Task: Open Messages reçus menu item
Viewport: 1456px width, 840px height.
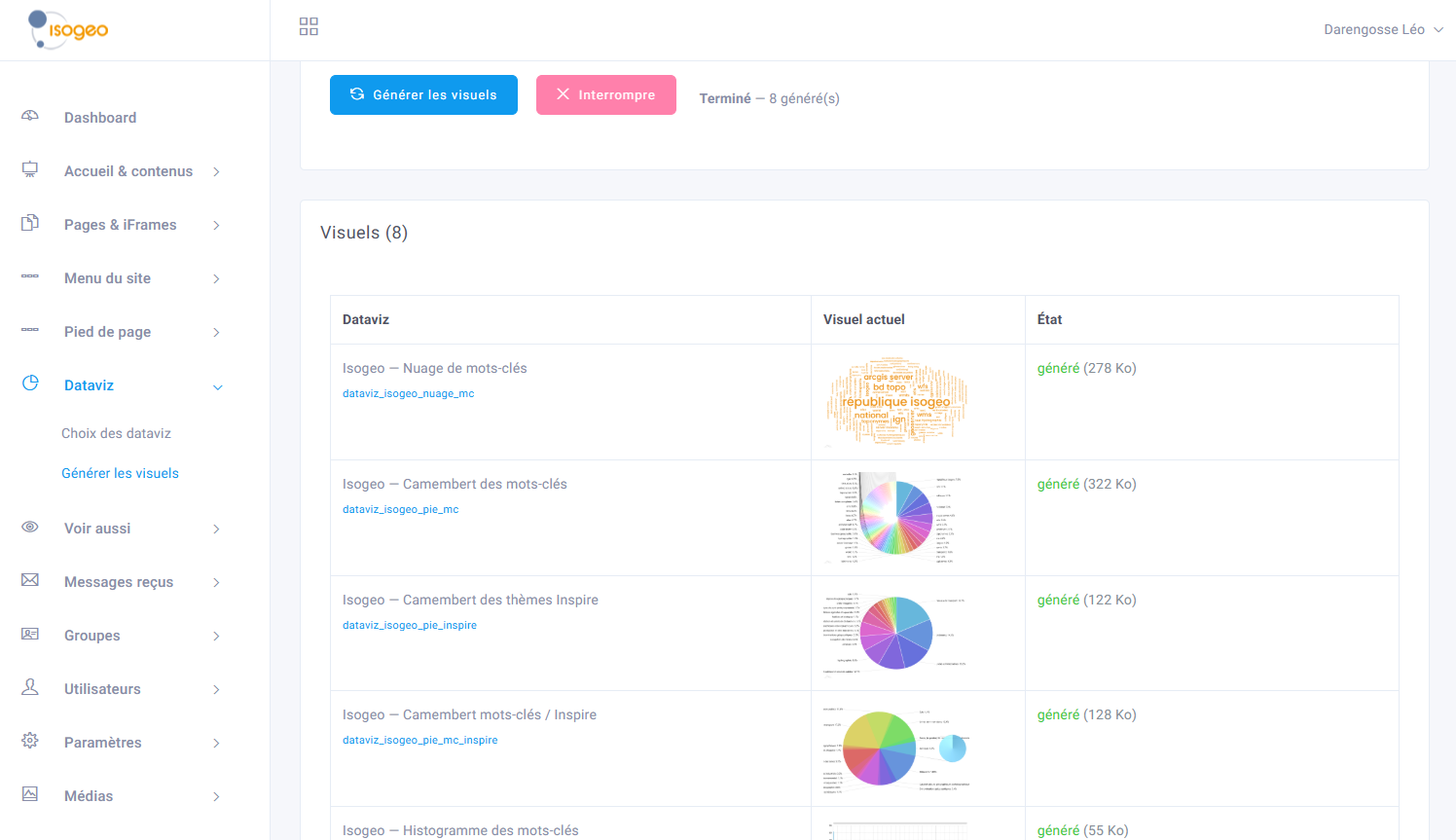Action: pyautogui.click(x=119, y=582)
